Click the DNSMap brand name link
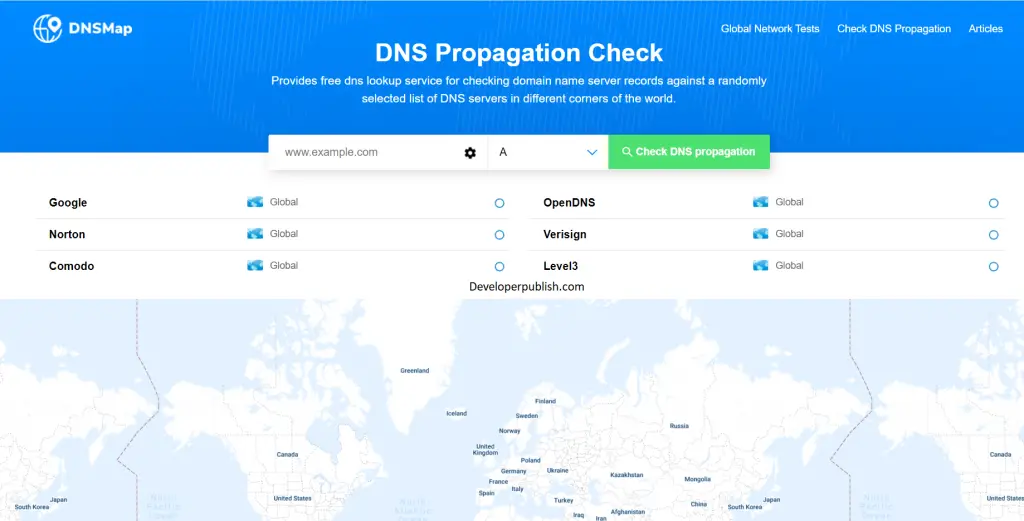 point(101,29)
